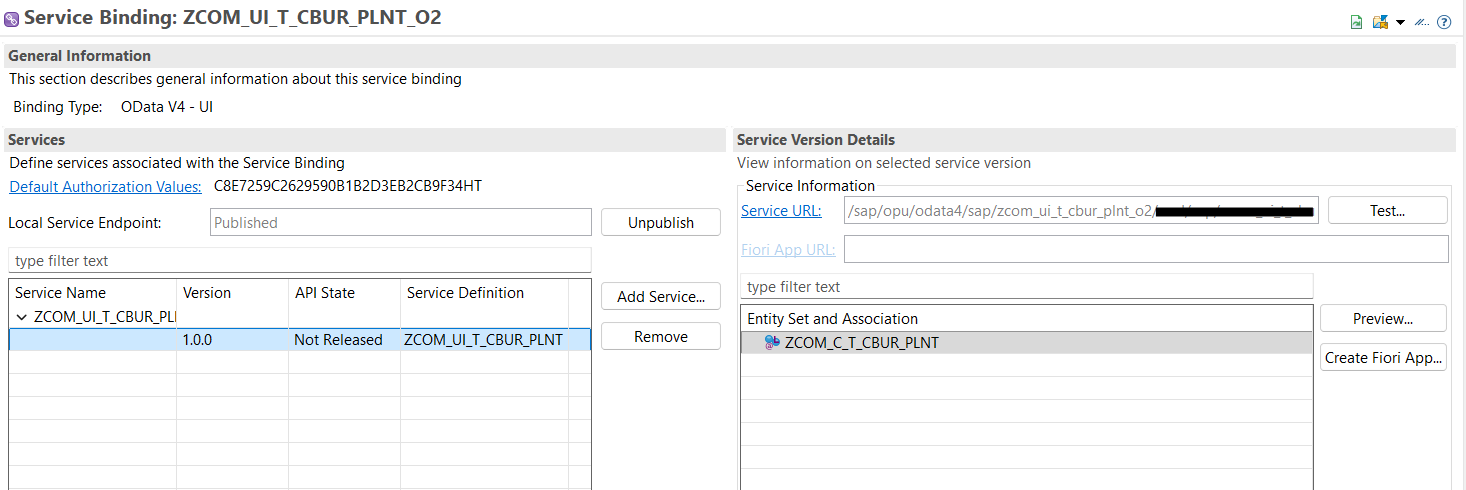Open the black dropdown arrow in top toolbar
The height and width of the screenshot is (490, 1466).
click(1400, 22)
